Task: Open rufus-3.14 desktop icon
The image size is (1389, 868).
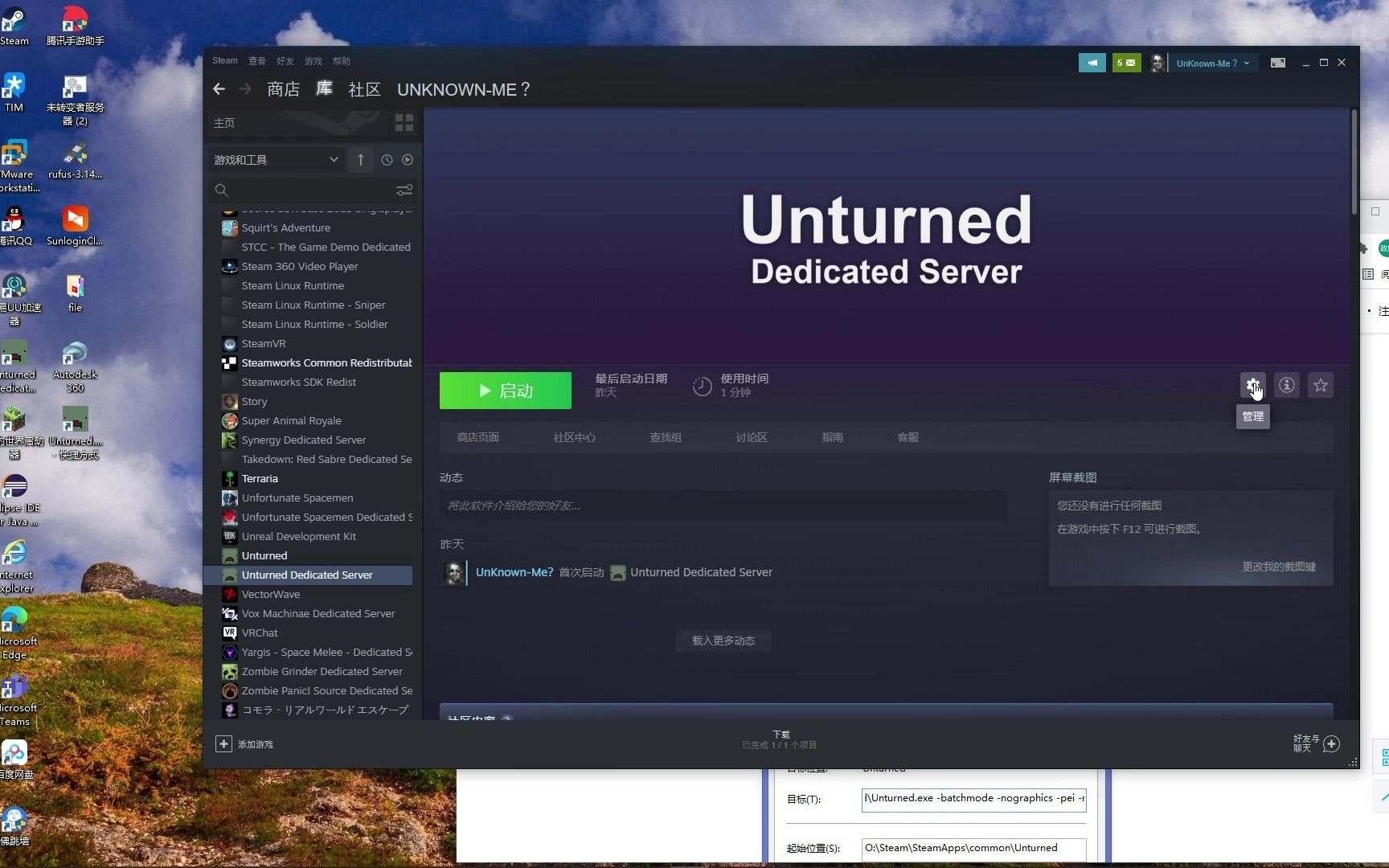Action: coord(75,160)
